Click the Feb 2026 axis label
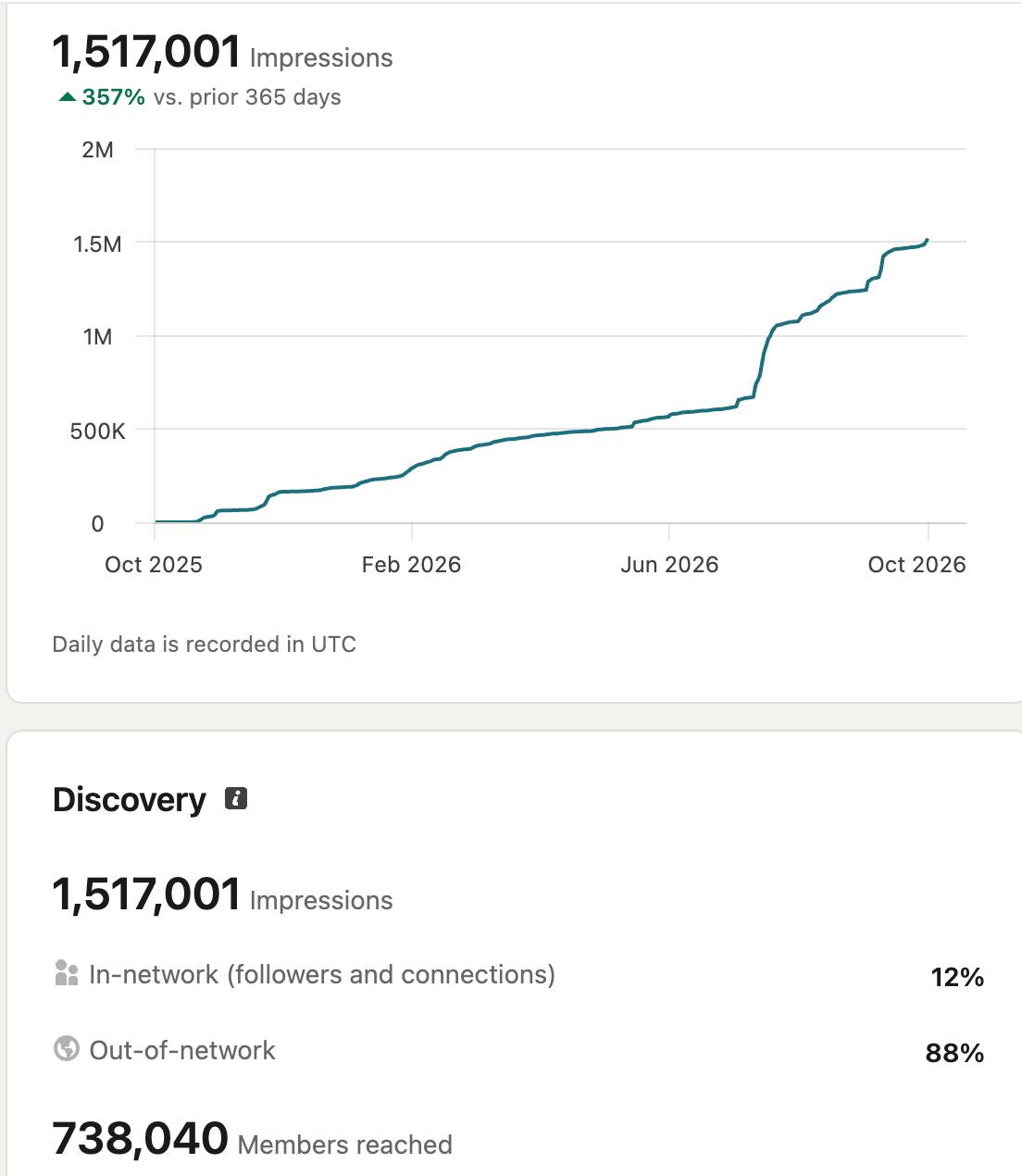This screenshot has height=1176, width=1022. (411, 565)
